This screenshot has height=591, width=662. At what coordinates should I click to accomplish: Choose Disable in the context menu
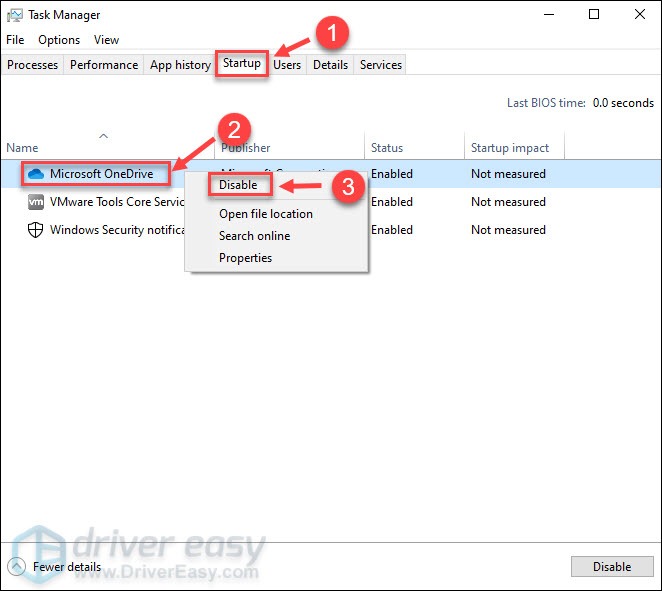click(x=238, y=185)
